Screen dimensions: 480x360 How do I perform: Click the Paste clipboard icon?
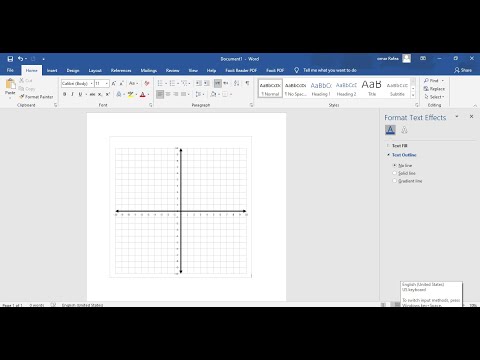point(10,84)
